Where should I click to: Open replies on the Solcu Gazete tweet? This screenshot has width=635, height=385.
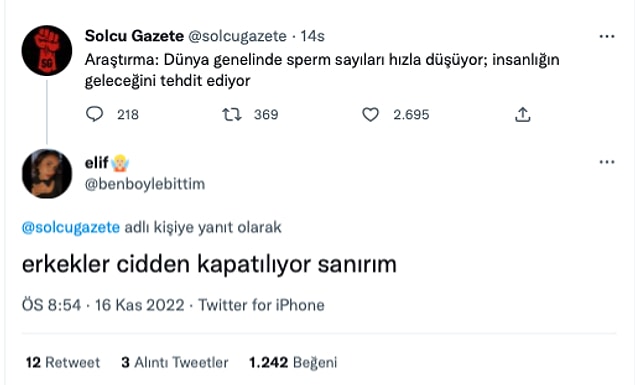point(94,114)
